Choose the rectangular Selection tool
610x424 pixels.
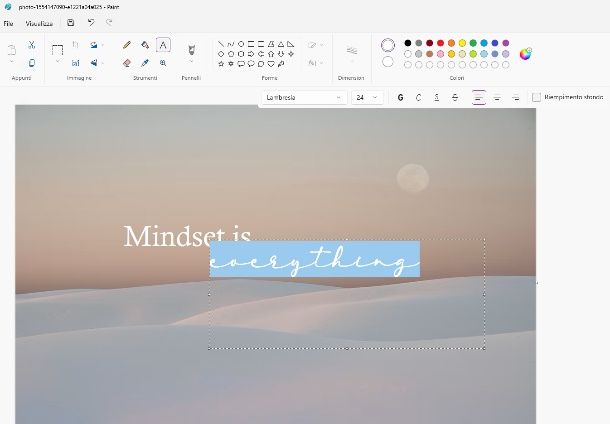[x=57, y=50]
